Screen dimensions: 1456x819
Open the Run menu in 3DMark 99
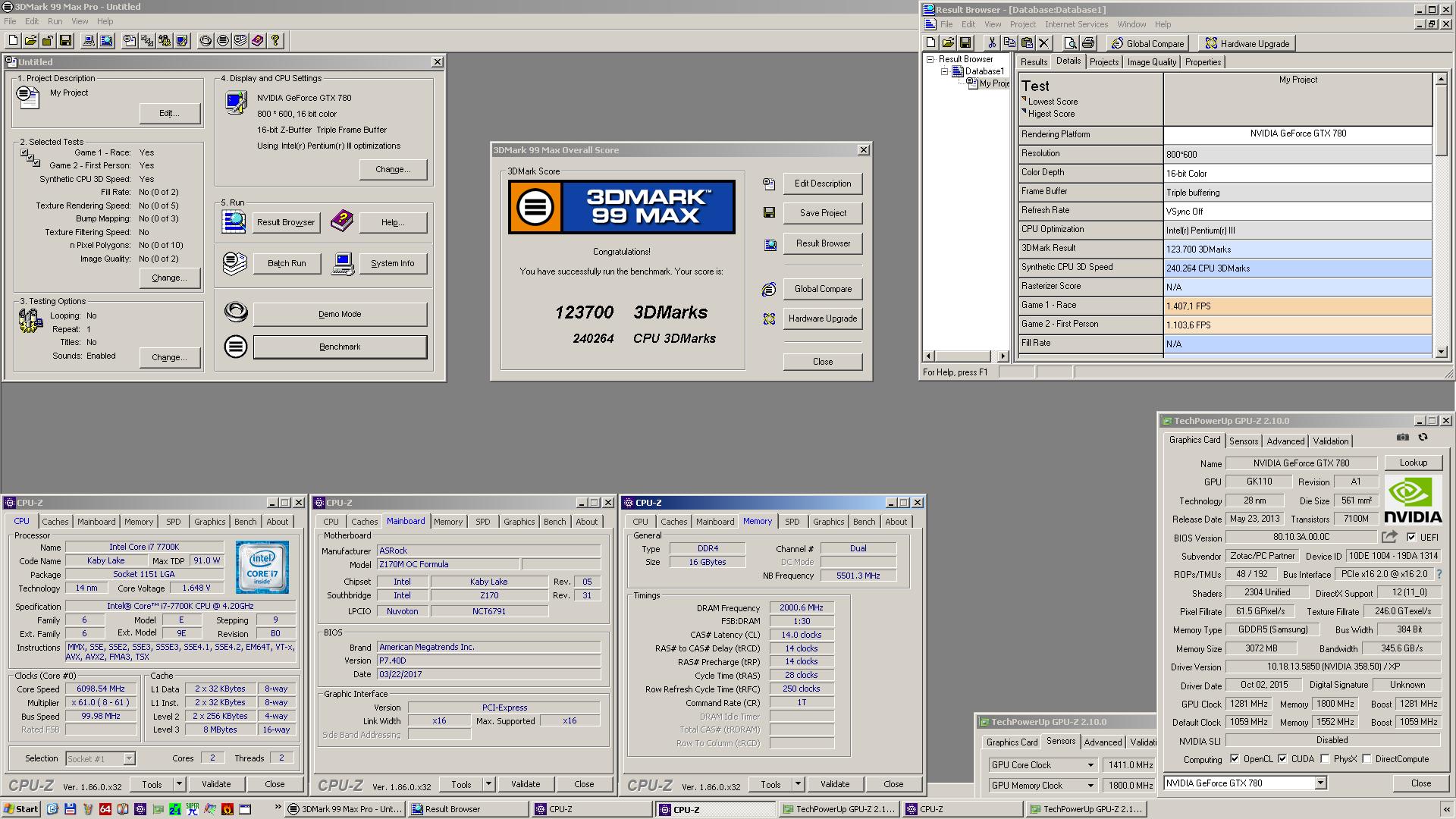point(55,21)
